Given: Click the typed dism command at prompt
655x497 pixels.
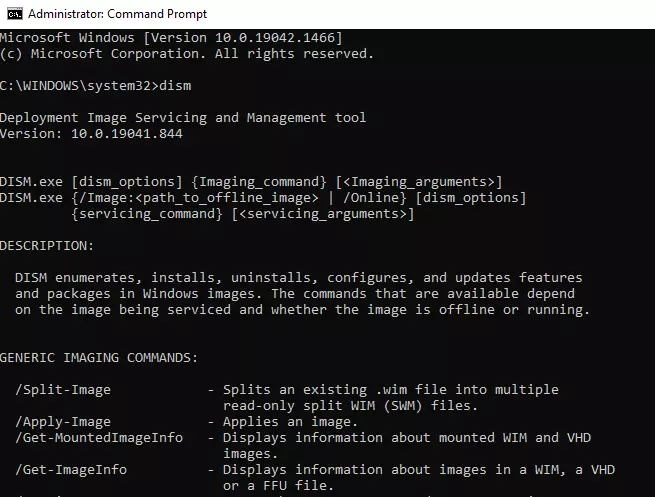Looking at the screenshot, I should coord(175,86).
